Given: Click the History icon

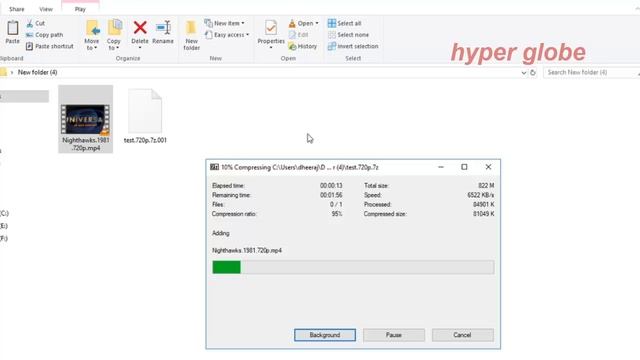Looking at the screenshot, I should pyautogui.click(x=292, y=47).
